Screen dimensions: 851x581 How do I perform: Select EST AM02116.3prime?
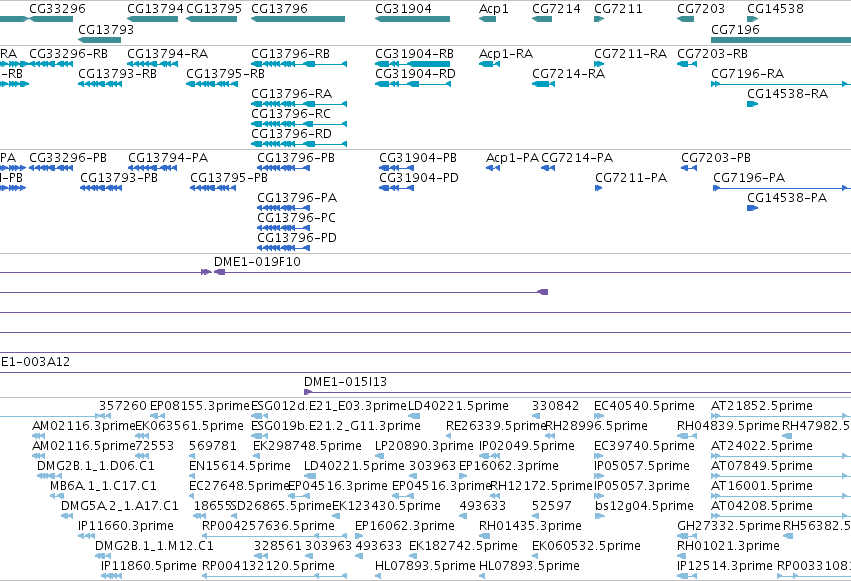coord(39,436)
